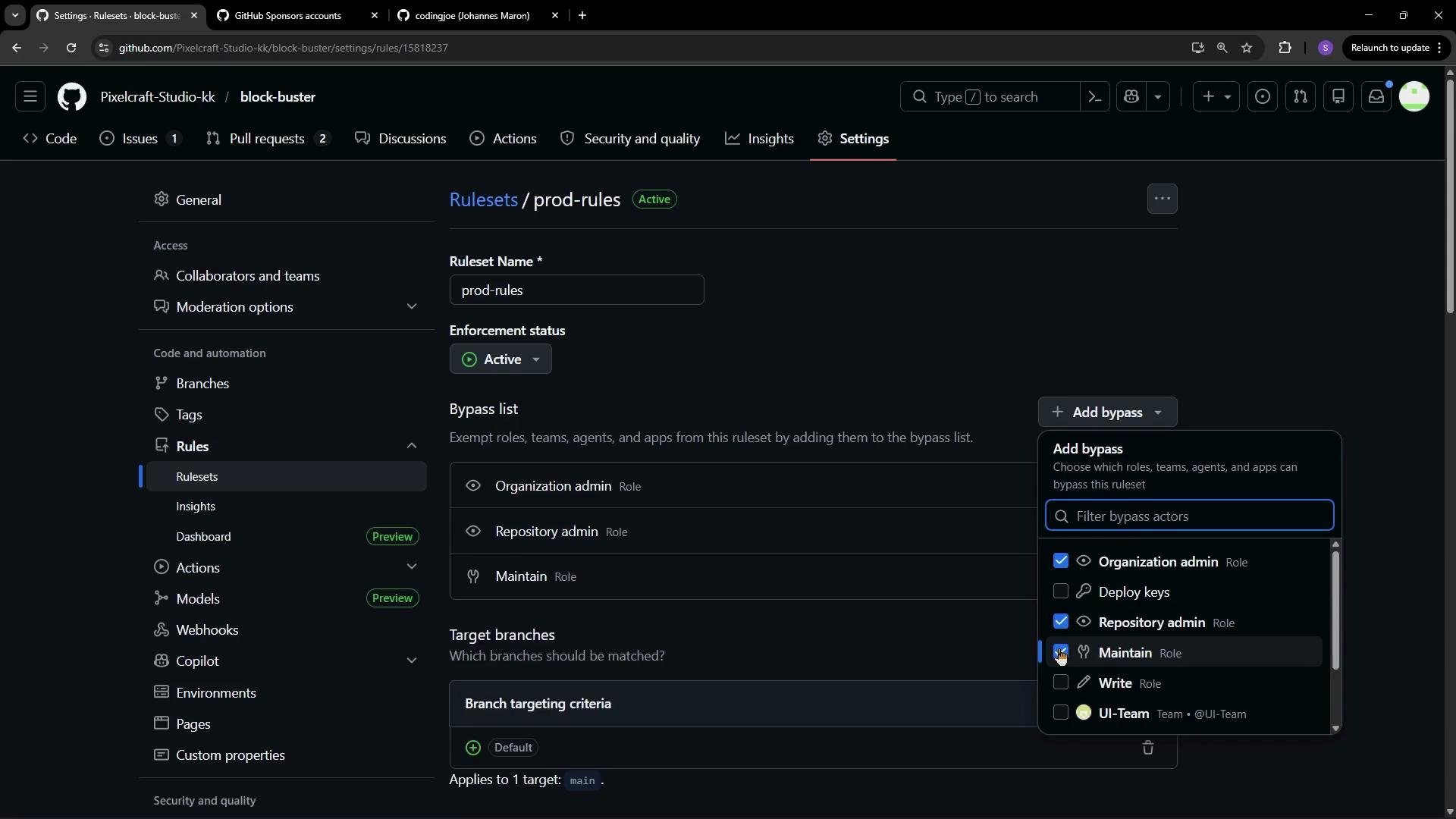The image size is (1456, 819).
Task: Uncheck the Organization admin checkbox
Action: tap(1061, 561)
